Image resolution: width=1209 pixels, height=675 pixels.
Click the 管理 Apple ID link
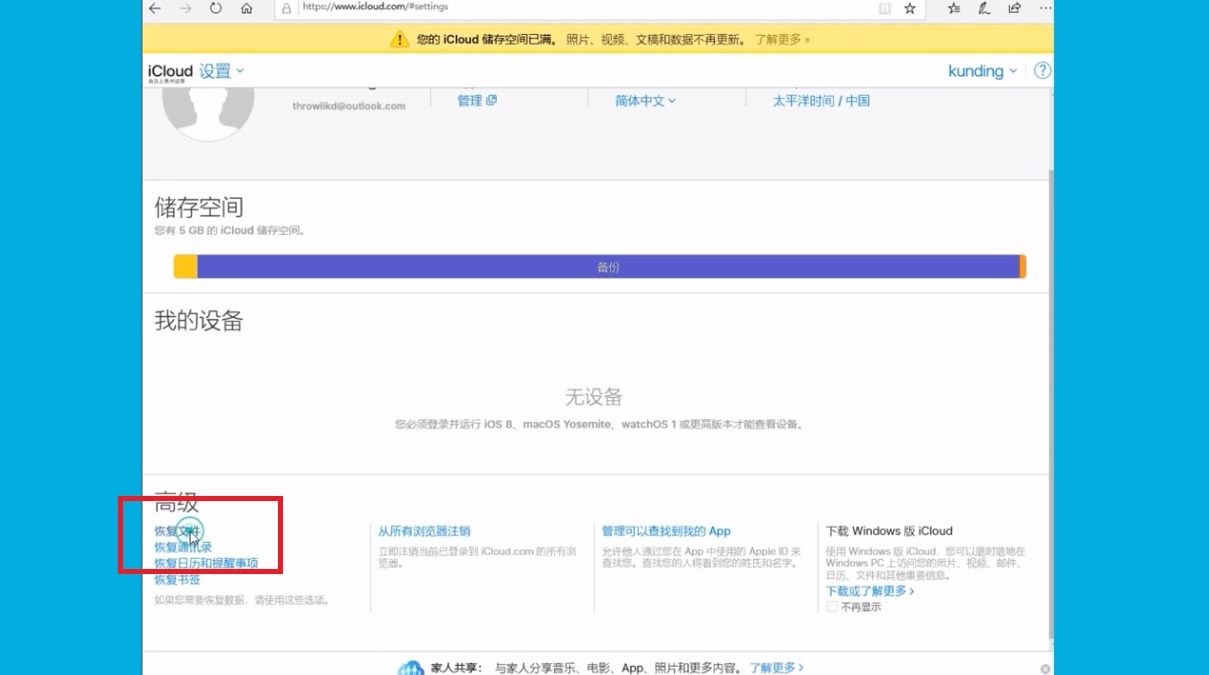click(x=476, y=101)
